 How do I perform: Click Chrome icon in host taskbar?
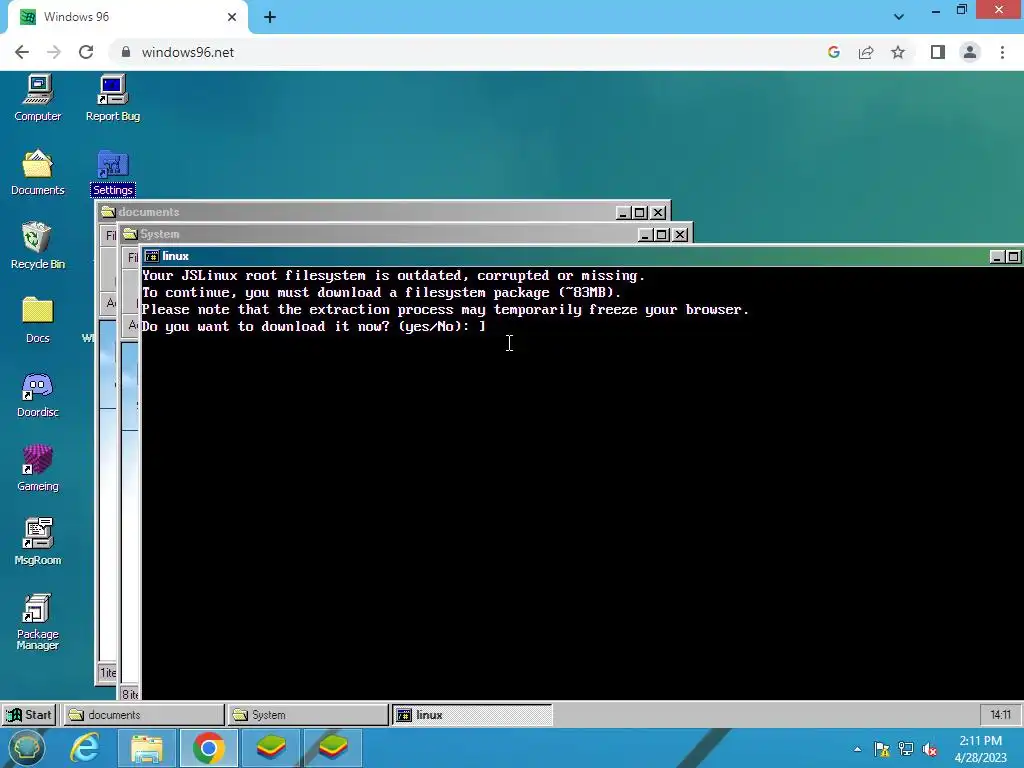tap(208, 748)
